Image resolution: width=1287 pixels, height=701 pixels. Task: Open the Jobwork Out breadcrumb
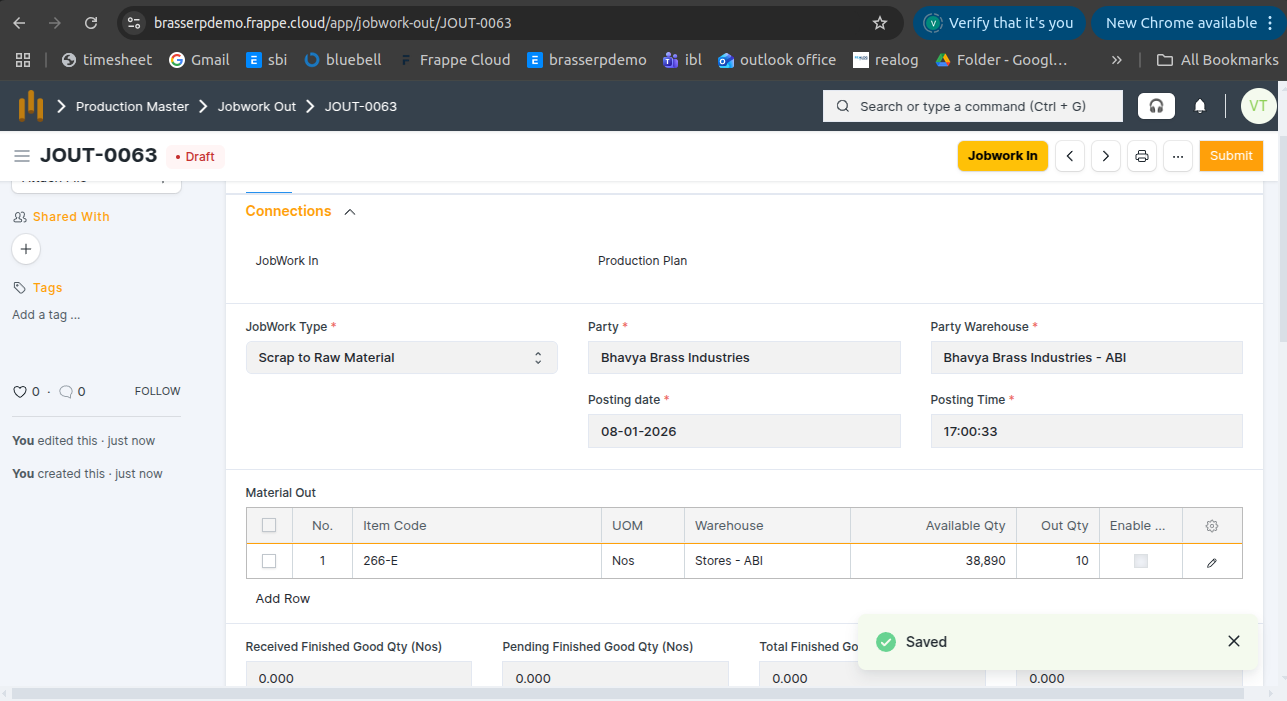tap(257, 106)
